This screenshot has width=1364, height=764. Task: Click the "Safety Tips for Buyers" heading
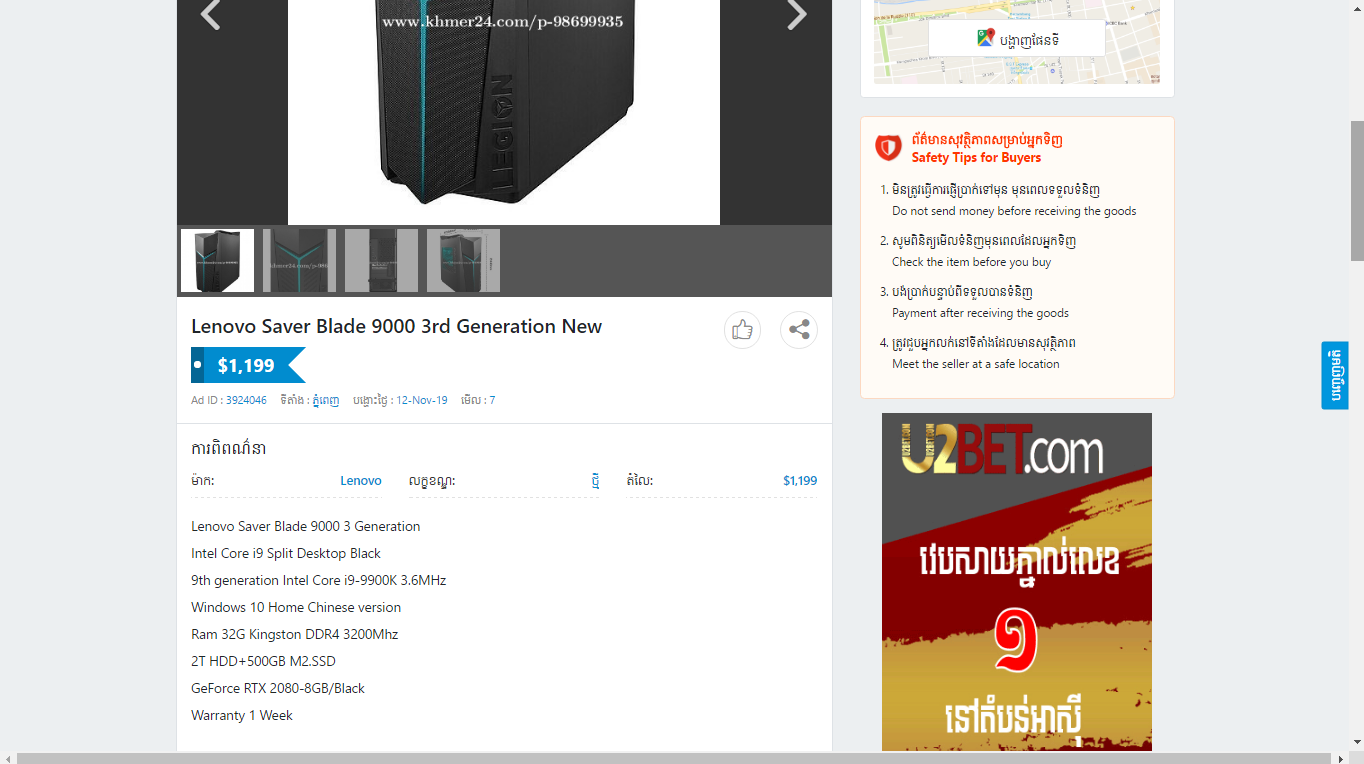[976, 157]
